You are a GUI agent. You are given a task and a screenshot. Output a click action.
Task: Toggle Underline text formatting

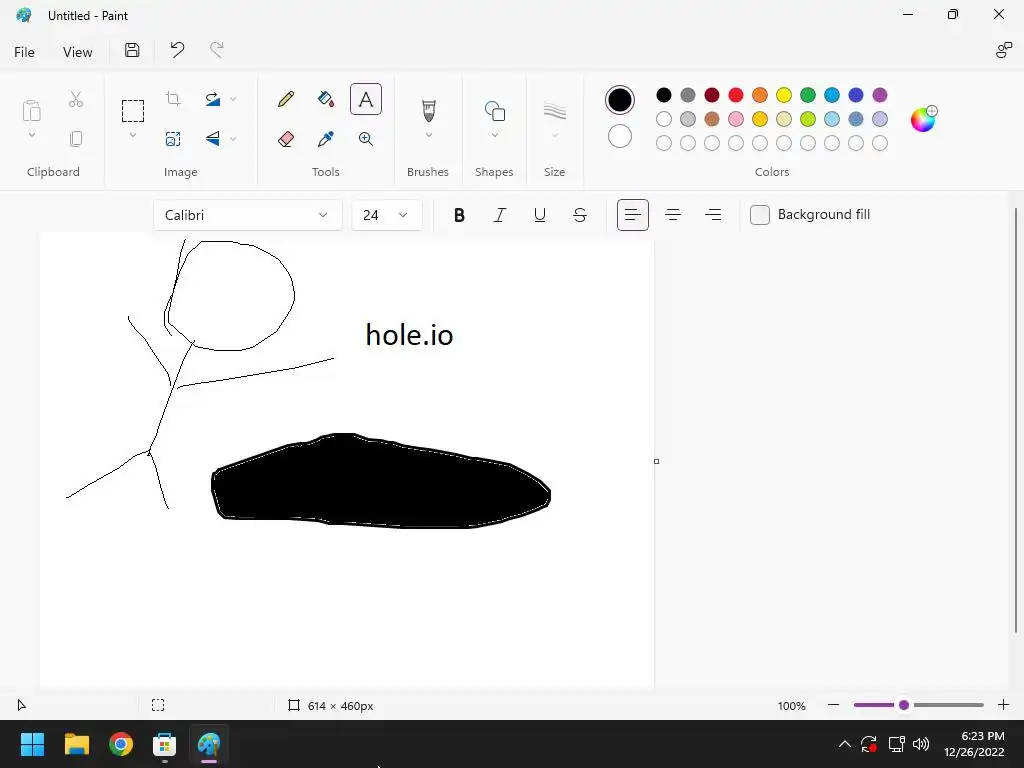point(539,215)
